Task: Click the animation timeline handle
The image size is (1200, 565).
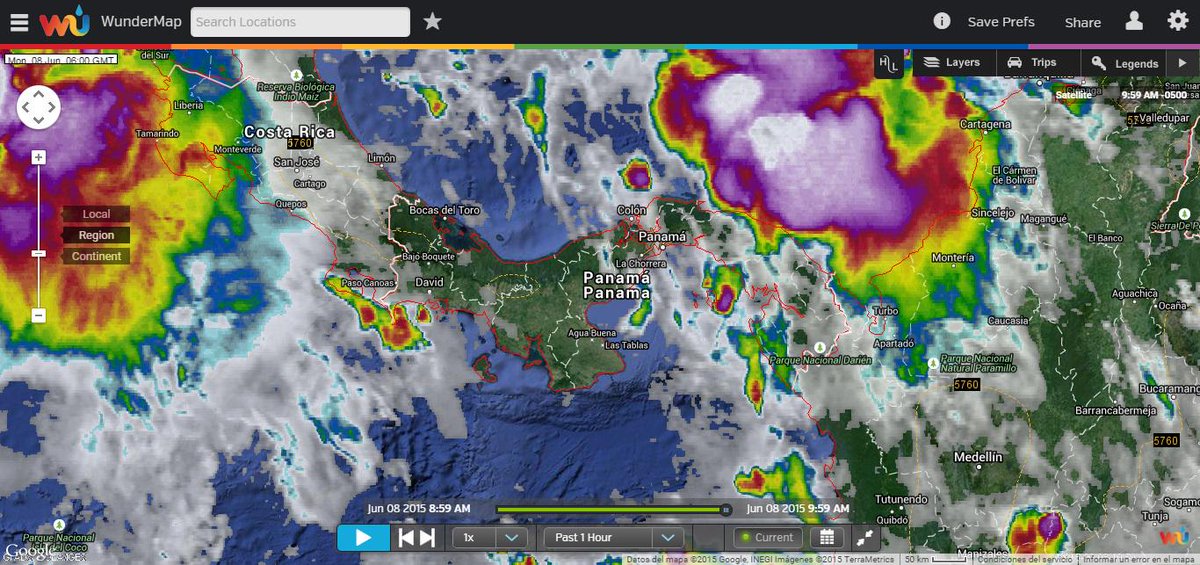Action: (x=726, y=509)
